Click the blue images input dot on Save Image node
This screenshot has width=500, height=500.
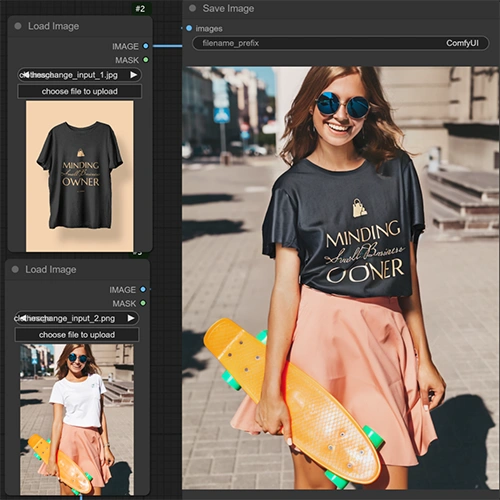pos(189,28)
